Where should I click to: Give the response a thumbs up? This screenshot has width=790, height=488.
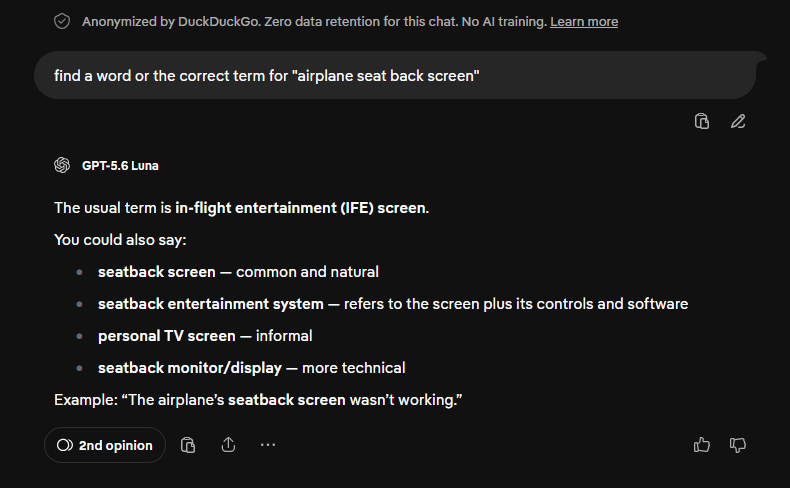[x=702, y=445]
